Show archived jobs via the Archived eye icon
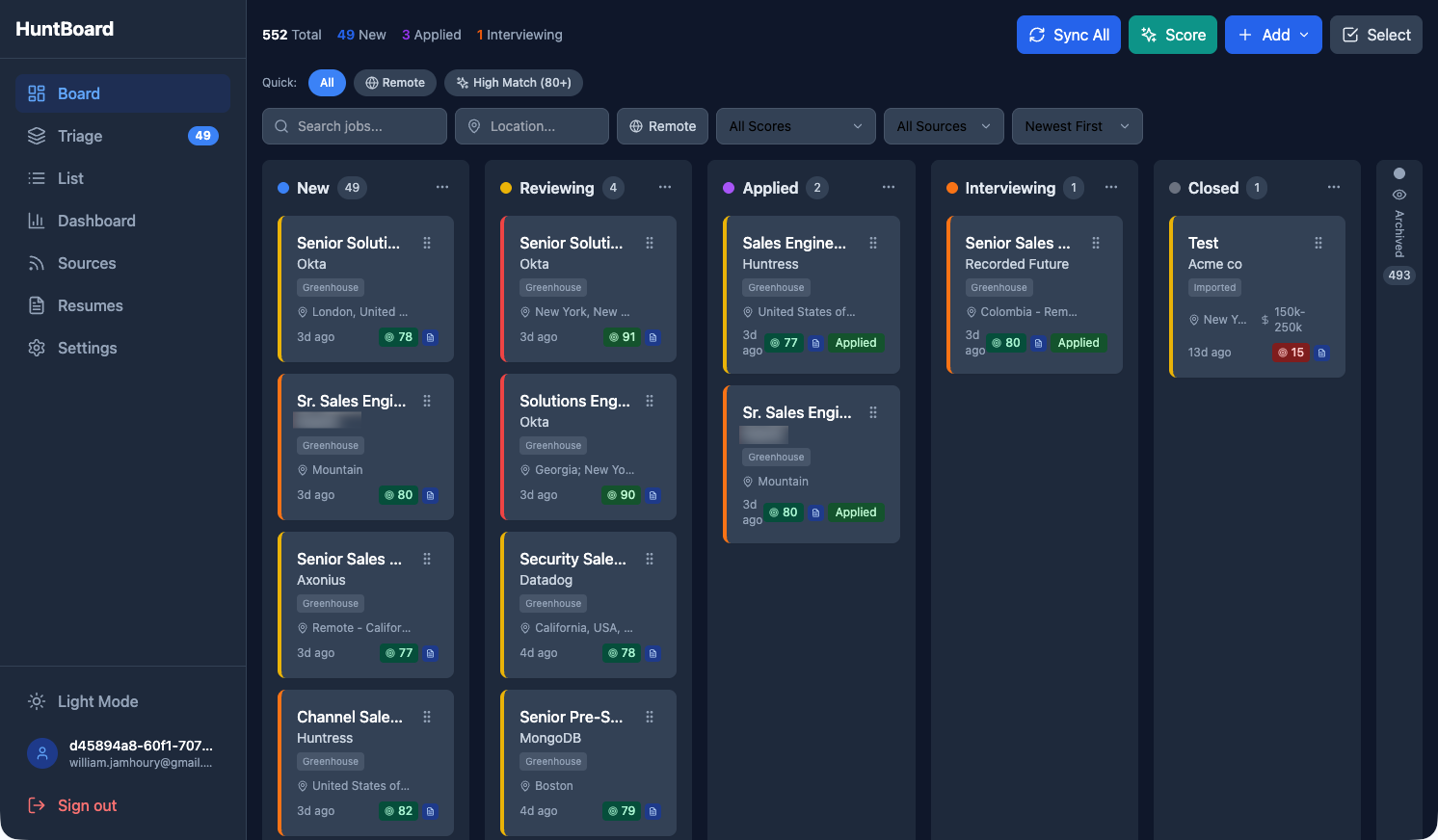The image size is (1438, 840). point(1399,193)
